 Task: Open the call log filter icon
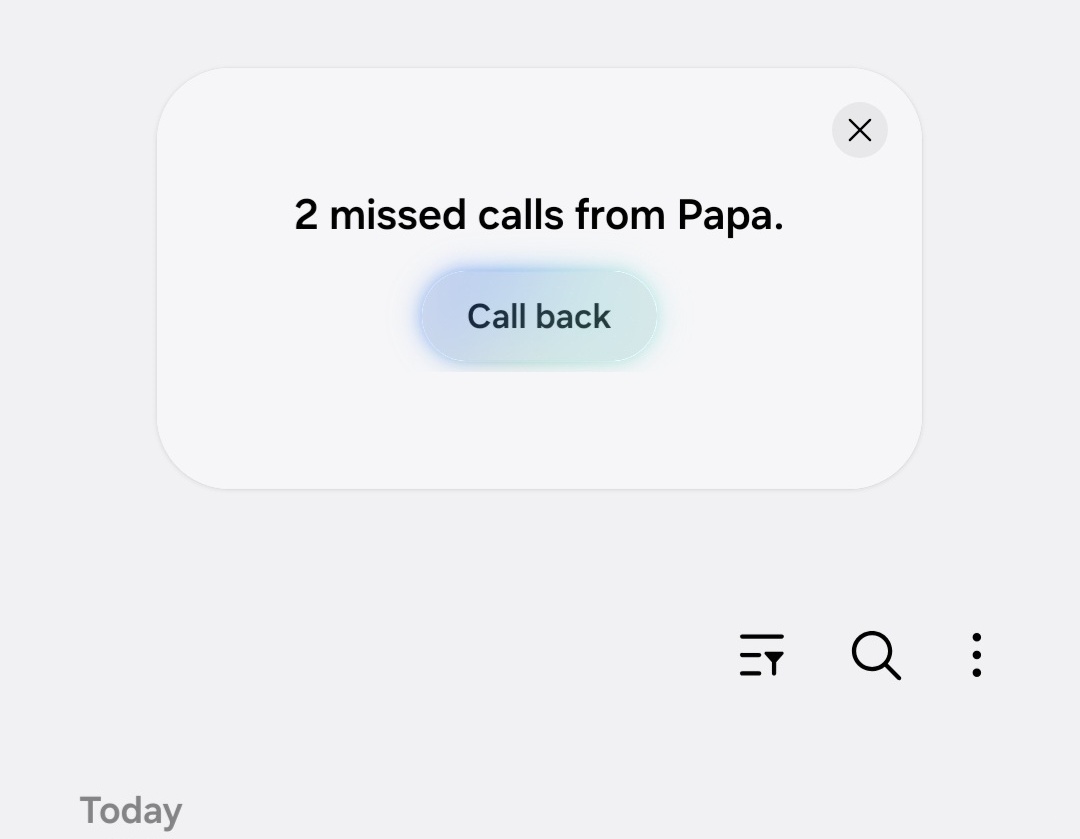tap(761, 655)
